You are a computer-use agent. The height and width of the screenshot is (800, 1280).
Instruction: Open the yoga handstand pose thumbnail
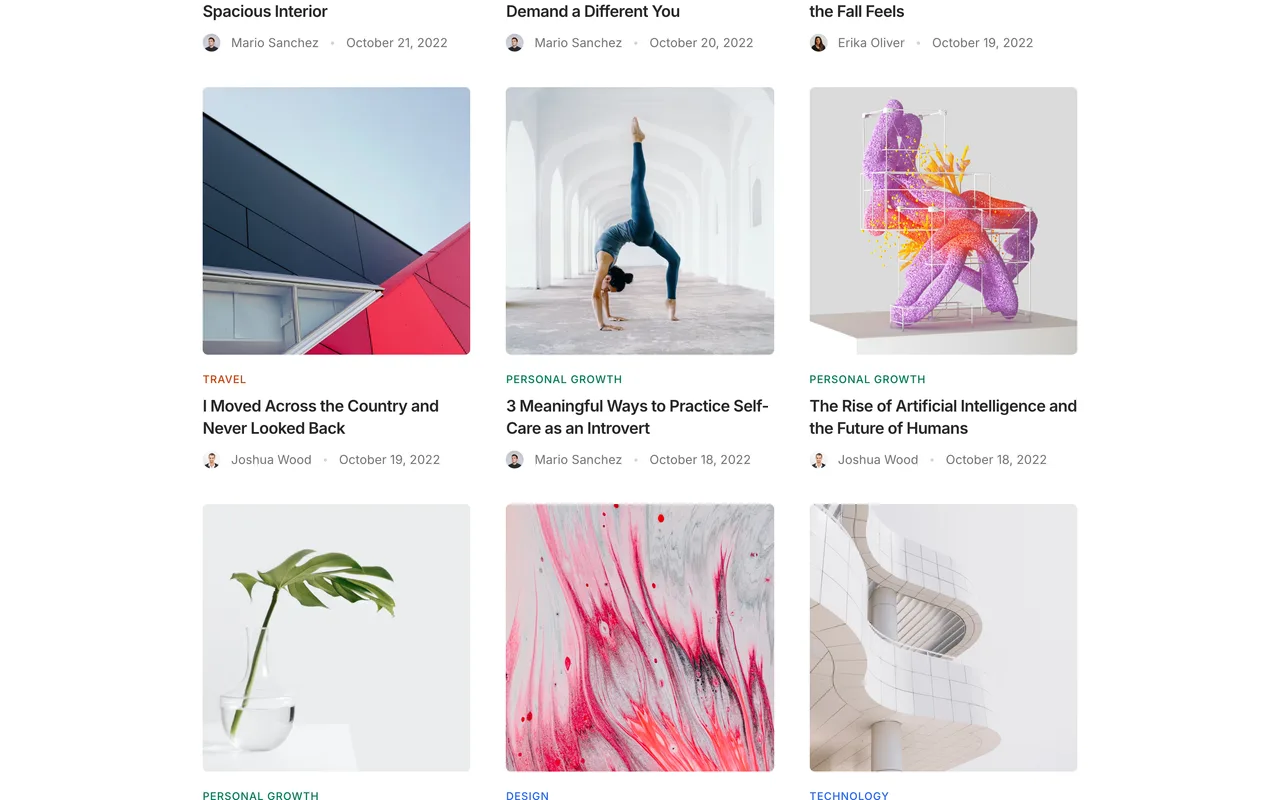click(640, 221)
